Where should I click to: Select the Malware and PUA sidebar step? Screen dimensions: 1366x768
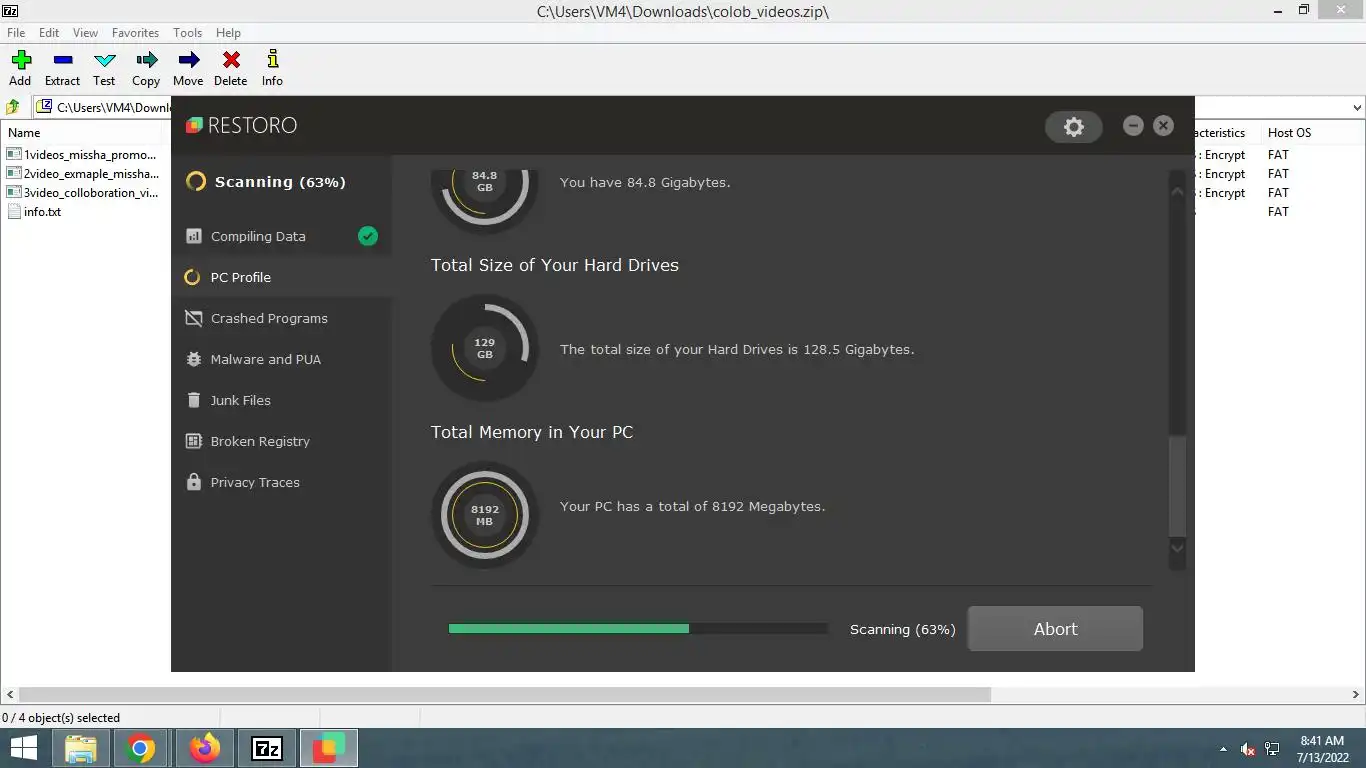(x=281, y=359)
